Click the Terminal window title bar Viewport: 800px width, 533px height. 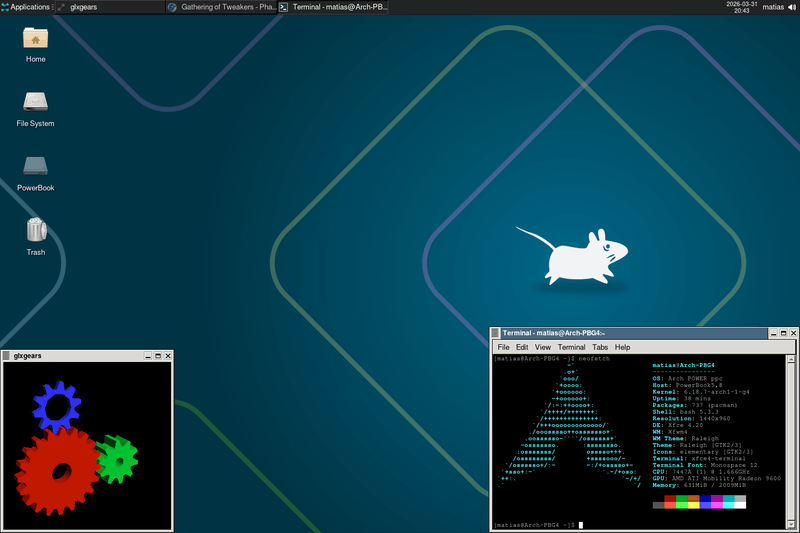point(634,333)
